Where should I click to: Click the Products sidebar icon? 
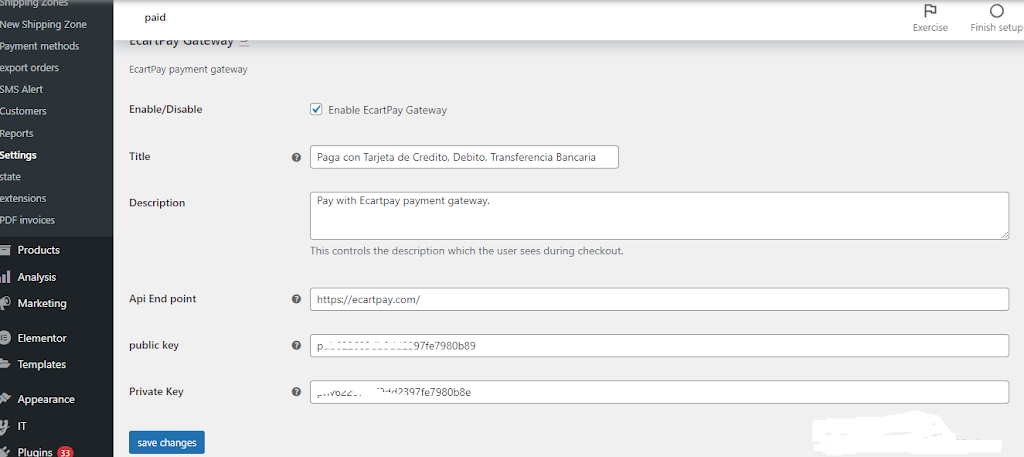(x=5, y=250)
